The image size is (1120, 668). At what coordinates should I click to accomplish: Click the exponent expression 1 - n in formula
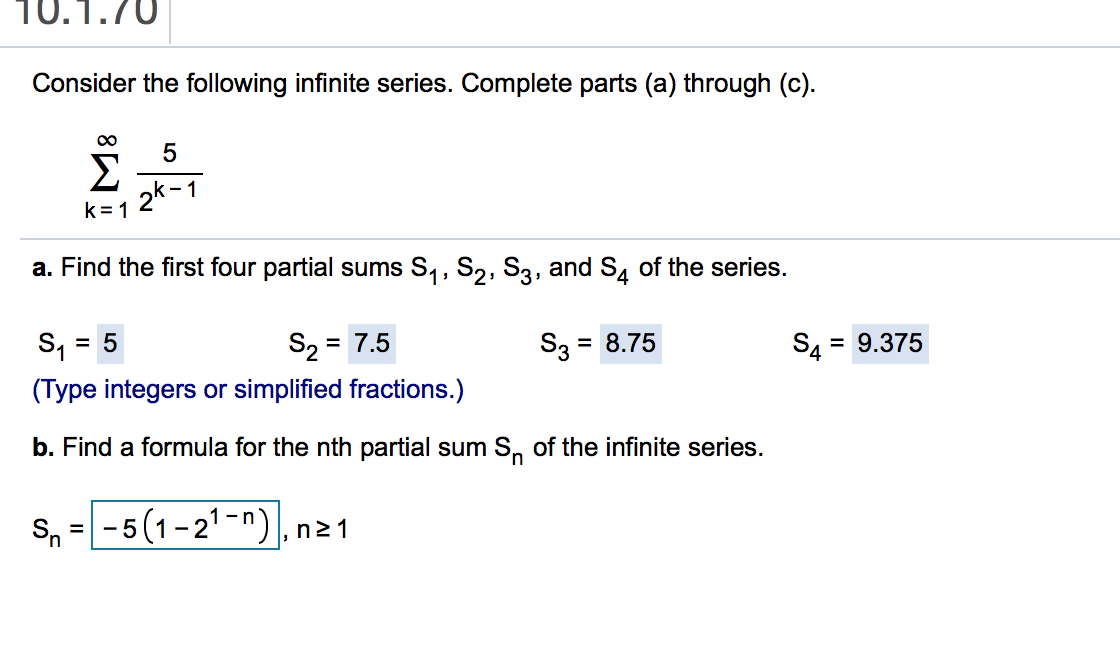pos(232,514)
